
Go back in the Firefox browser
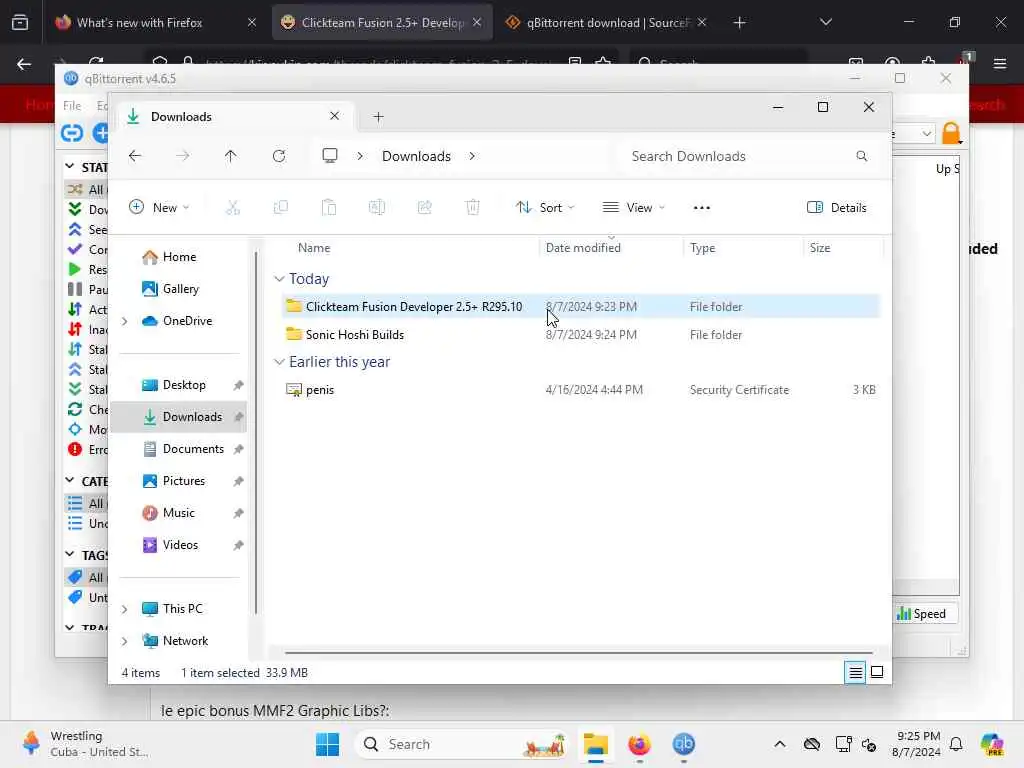coord(24,64)
